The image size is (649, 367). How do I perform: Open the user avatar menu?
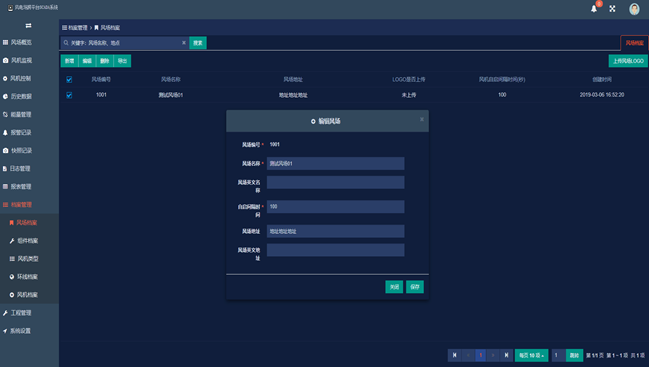(634, 9)
